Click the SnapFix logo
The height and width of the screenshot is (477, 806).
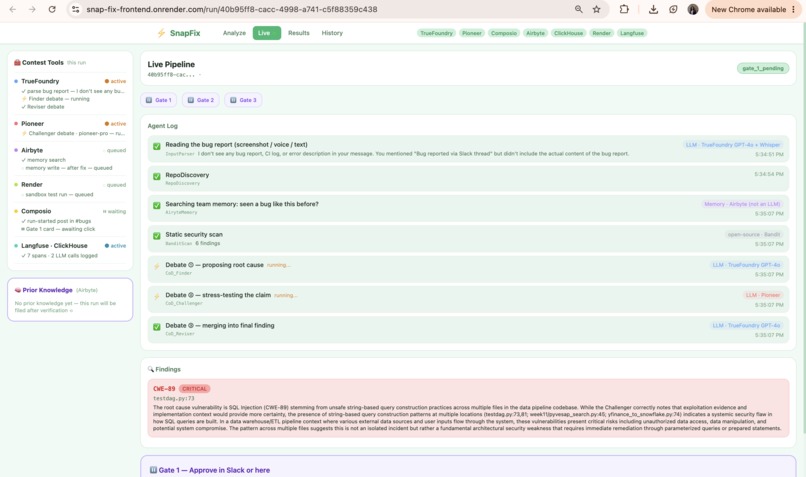178,33
